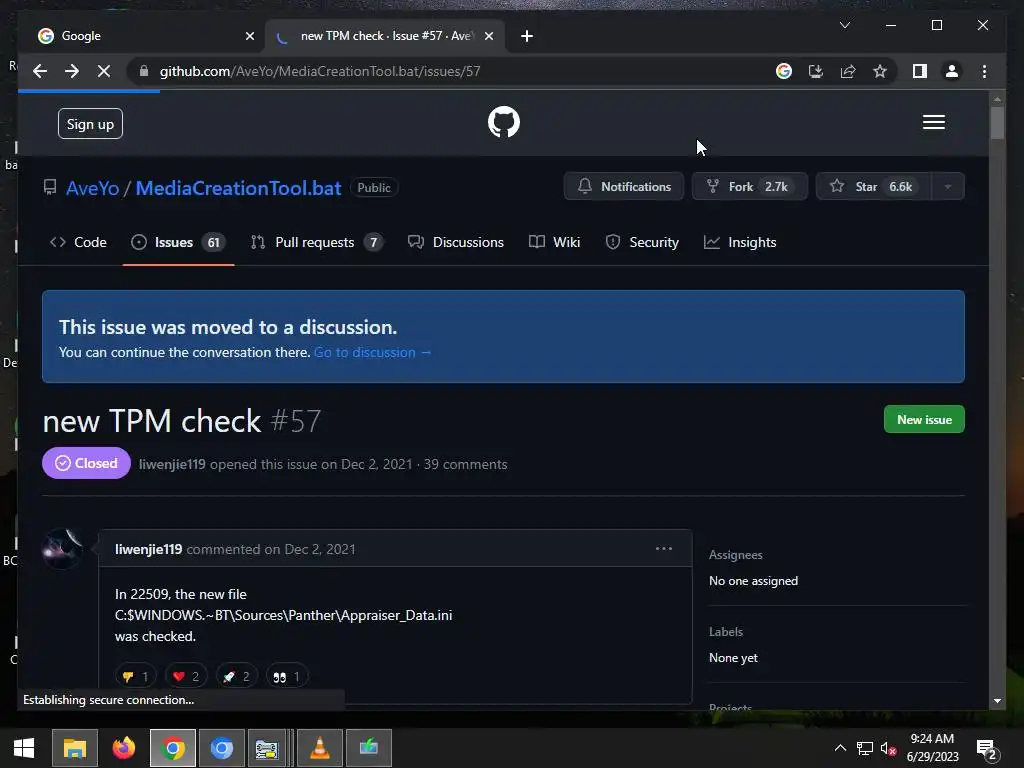This screenshot has width=1024, height=768.
Task: Open Firefox from taskbar
Action: coord(123,748)
